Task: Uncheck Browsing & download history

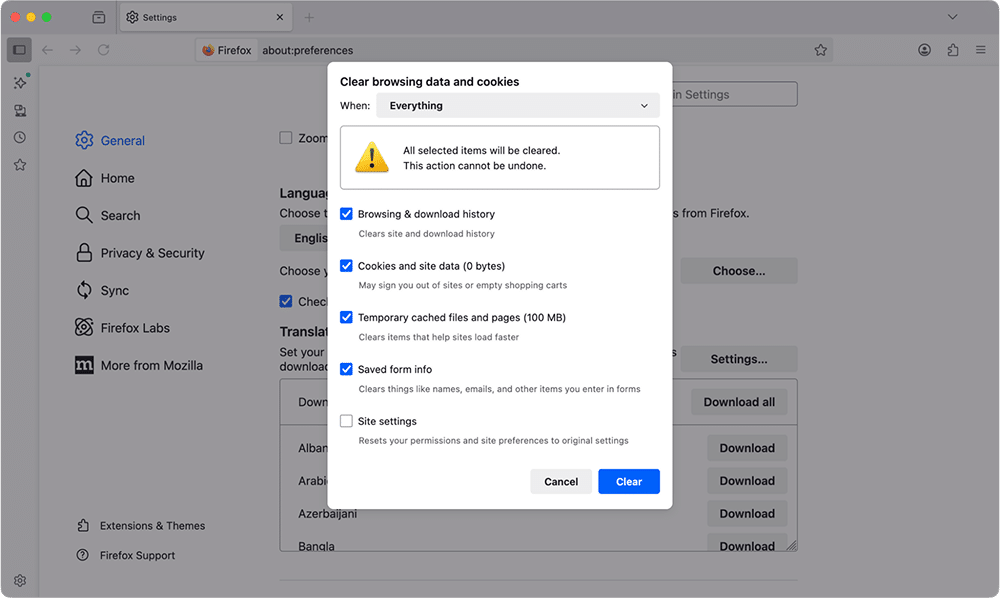Action: (347, 214)
